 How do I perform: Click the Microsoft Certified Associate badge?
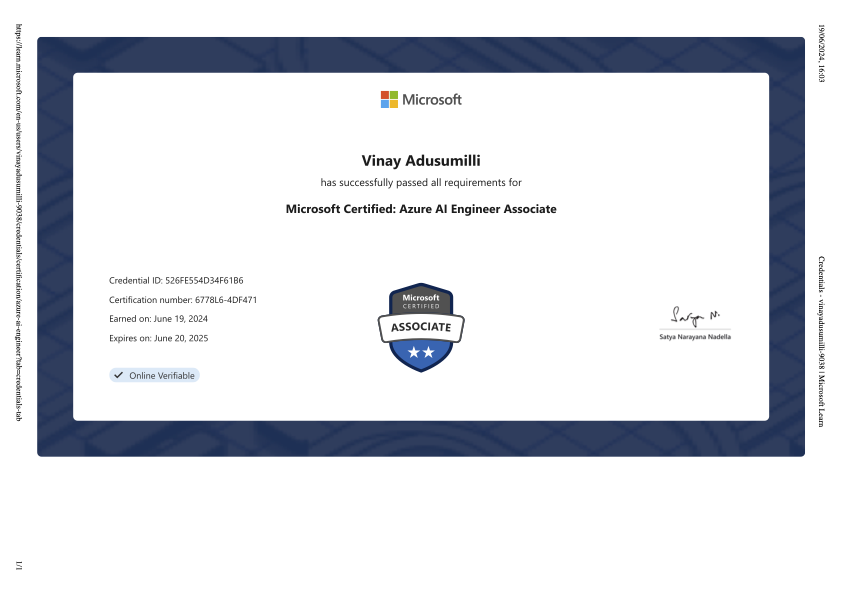[421, 327]
